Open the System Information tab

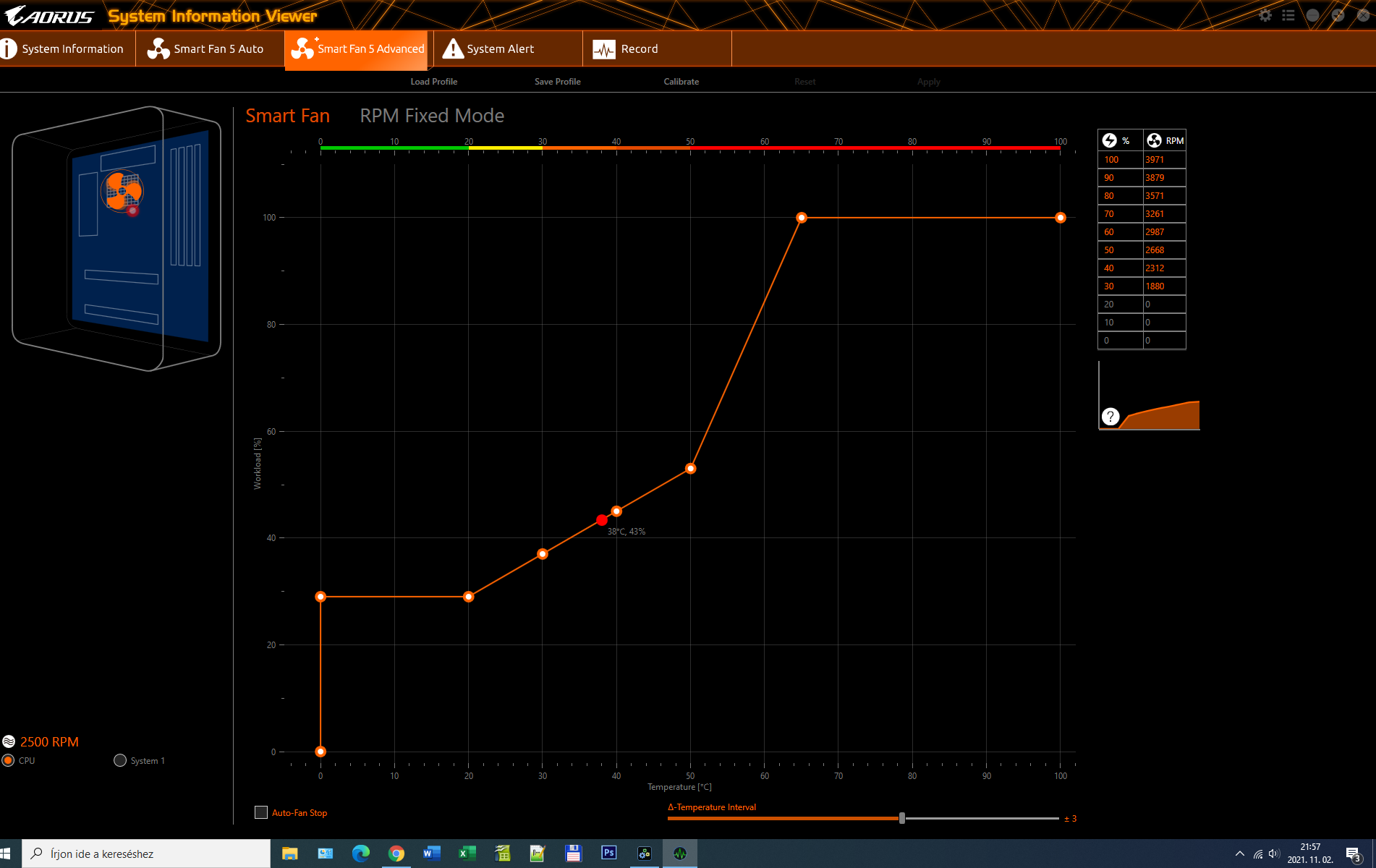pyautogui.click(x=67, y=48)
